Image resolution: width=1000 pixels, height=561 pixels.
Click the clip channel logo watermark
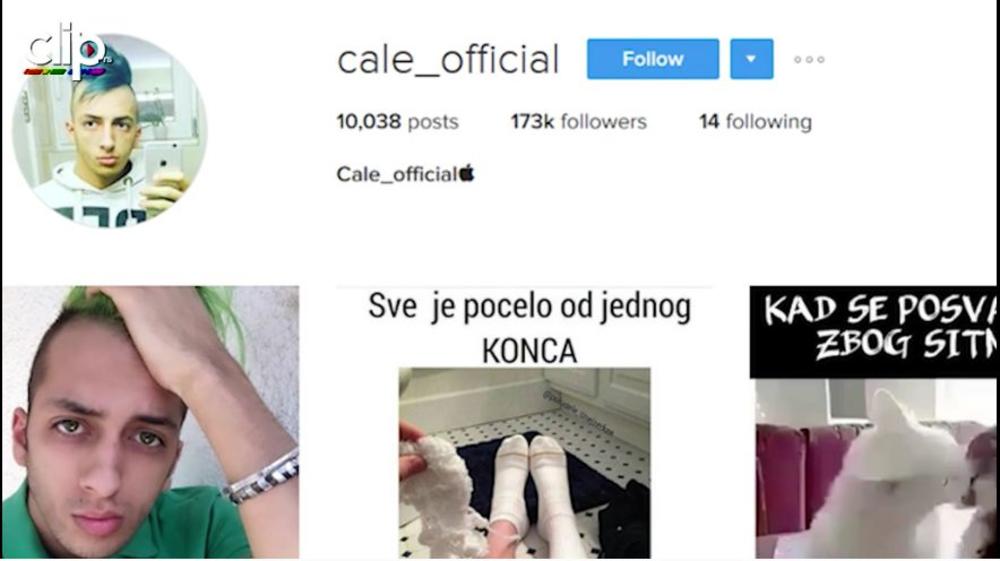coord(66,51)
